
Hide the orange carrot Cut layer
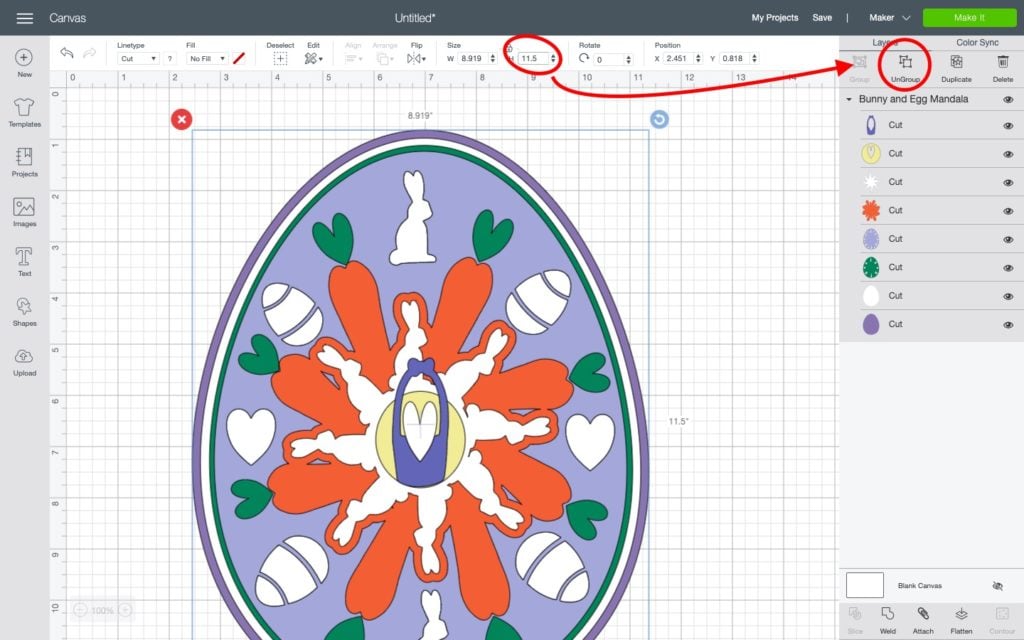[x=1008, y=211]
